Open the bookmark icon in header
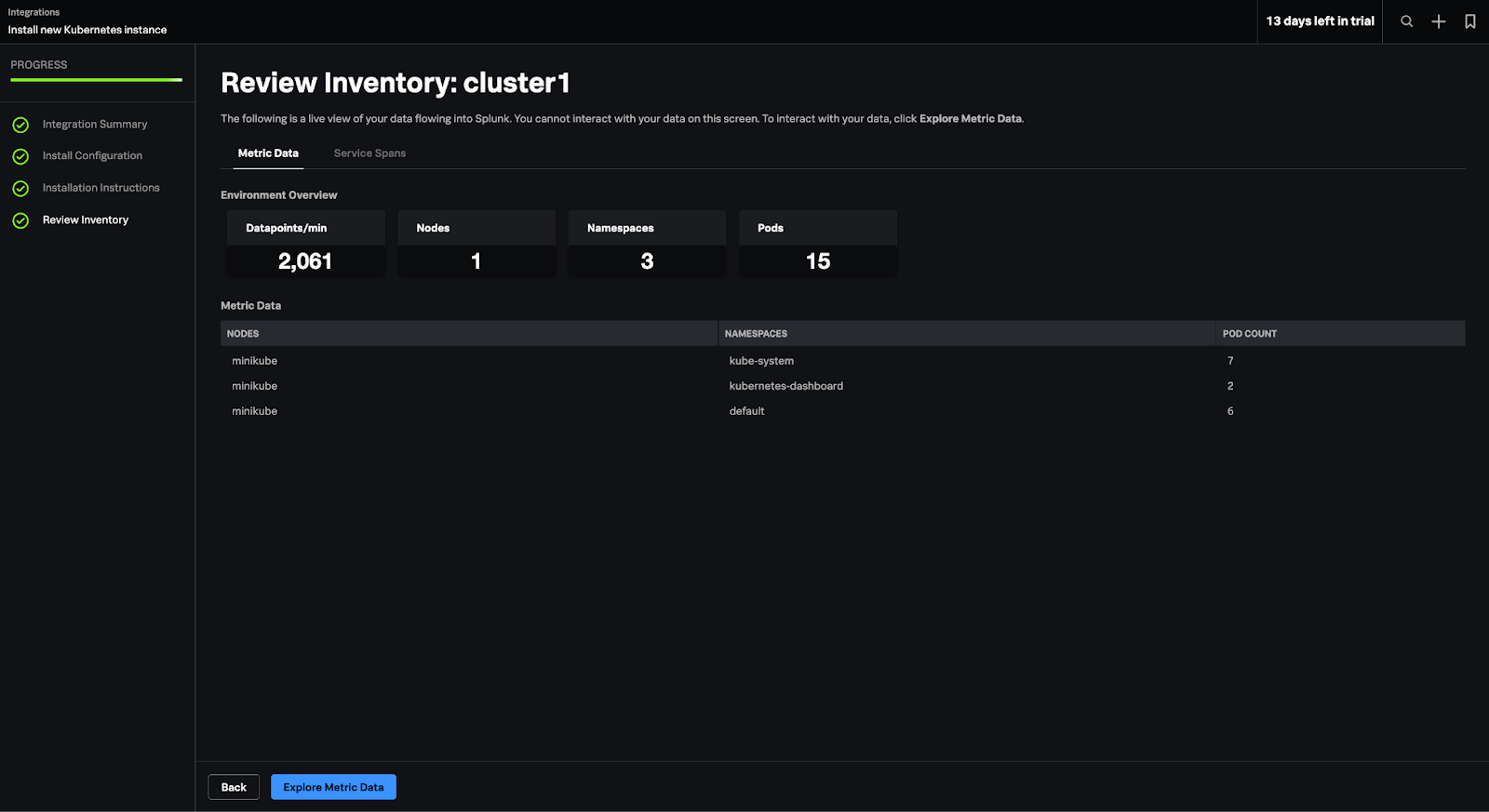 [1469, 21]
